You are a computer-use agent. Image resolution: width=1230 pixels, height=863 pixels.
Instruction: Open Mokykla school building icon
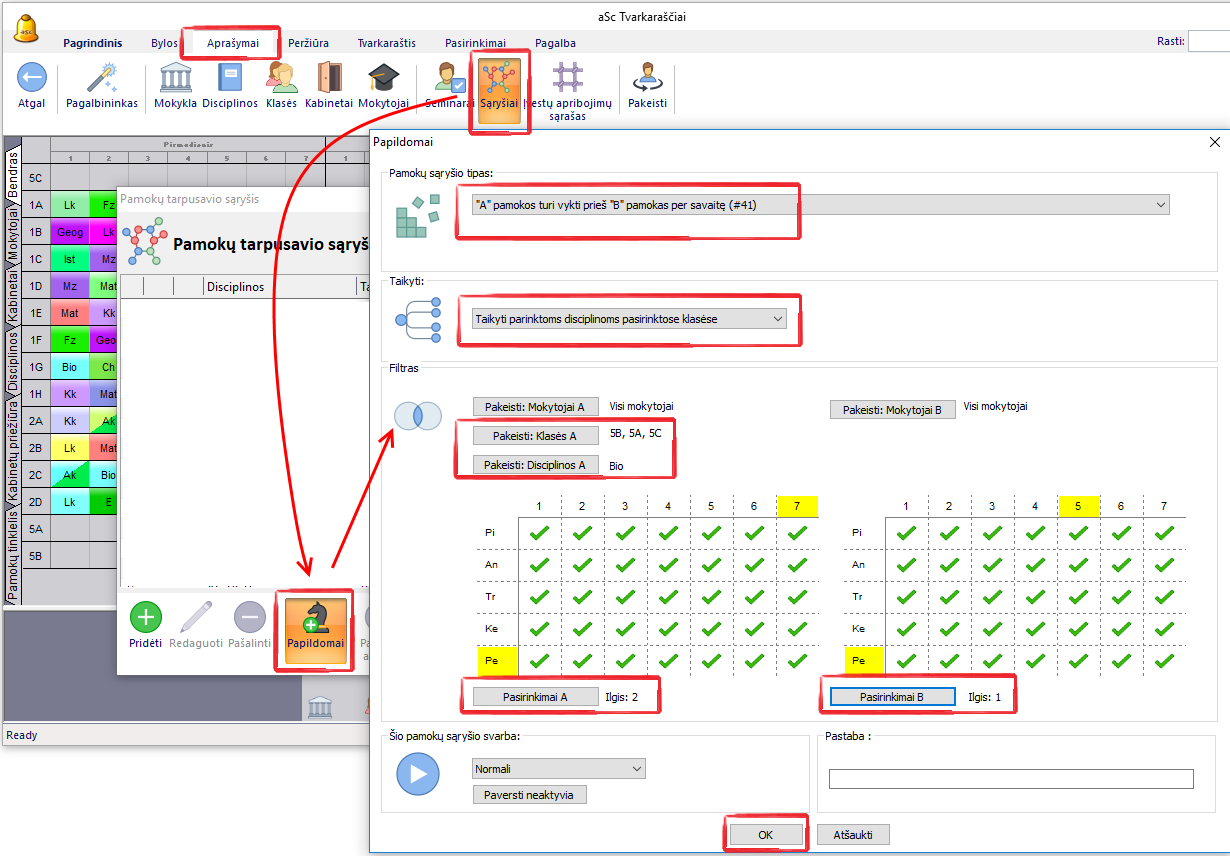click(175, 78)
